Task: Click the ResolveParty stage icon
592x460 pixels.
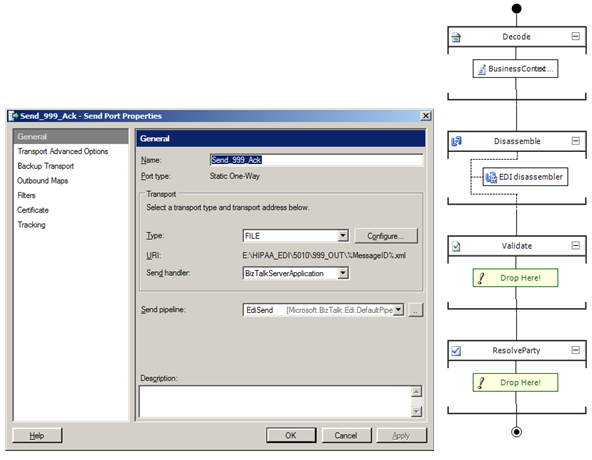Action: coord(456,351)
